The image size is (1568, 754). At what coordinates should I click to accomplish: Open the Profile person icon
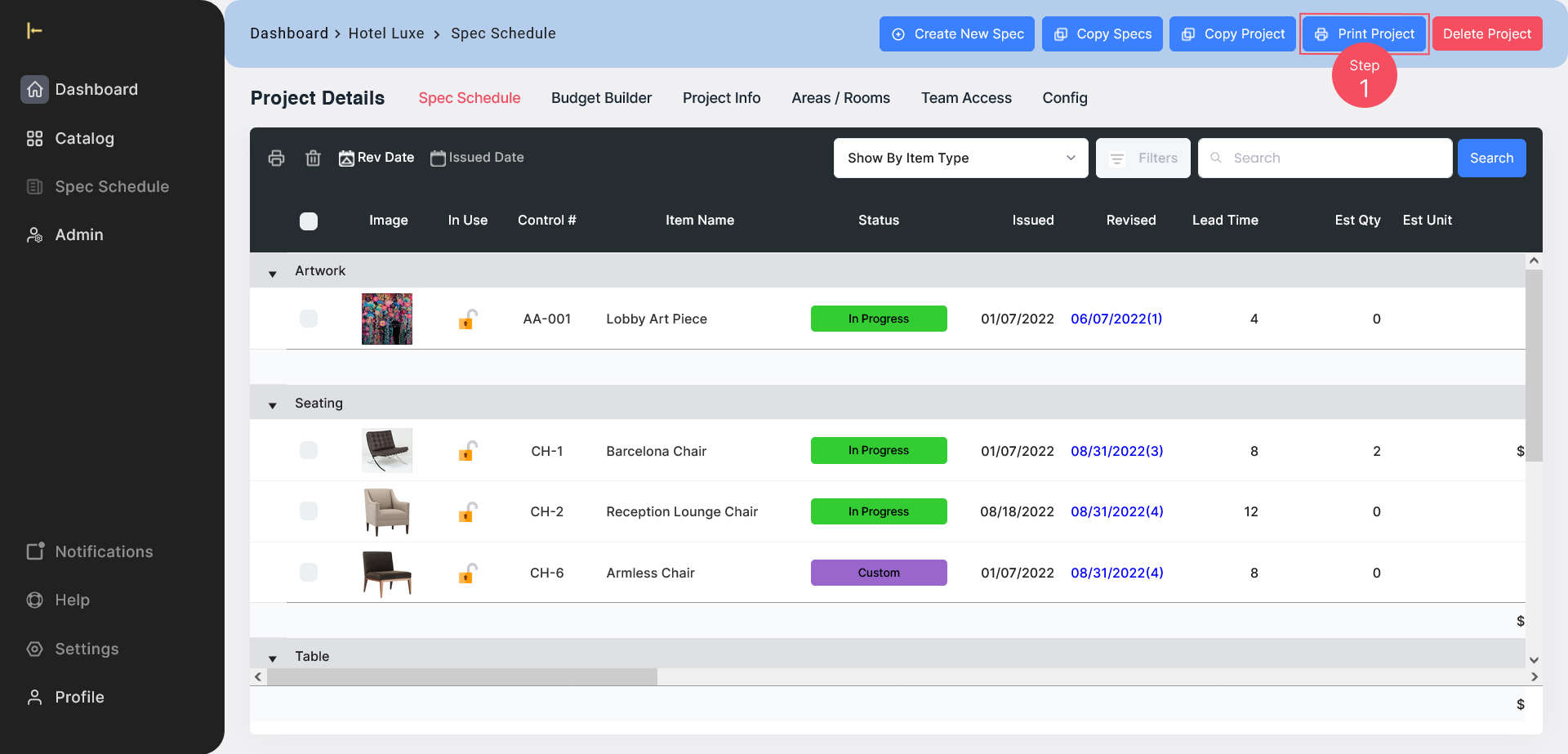coord(34,697)
